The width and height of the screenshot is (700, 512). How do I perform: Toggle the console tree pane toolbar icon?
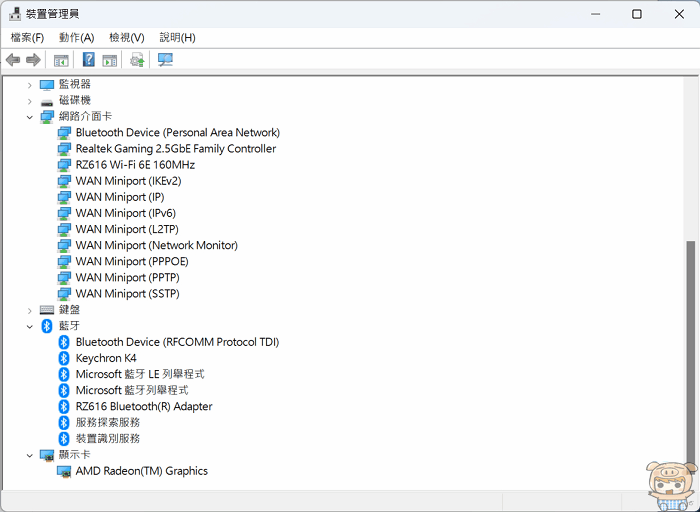click(61, 60)
